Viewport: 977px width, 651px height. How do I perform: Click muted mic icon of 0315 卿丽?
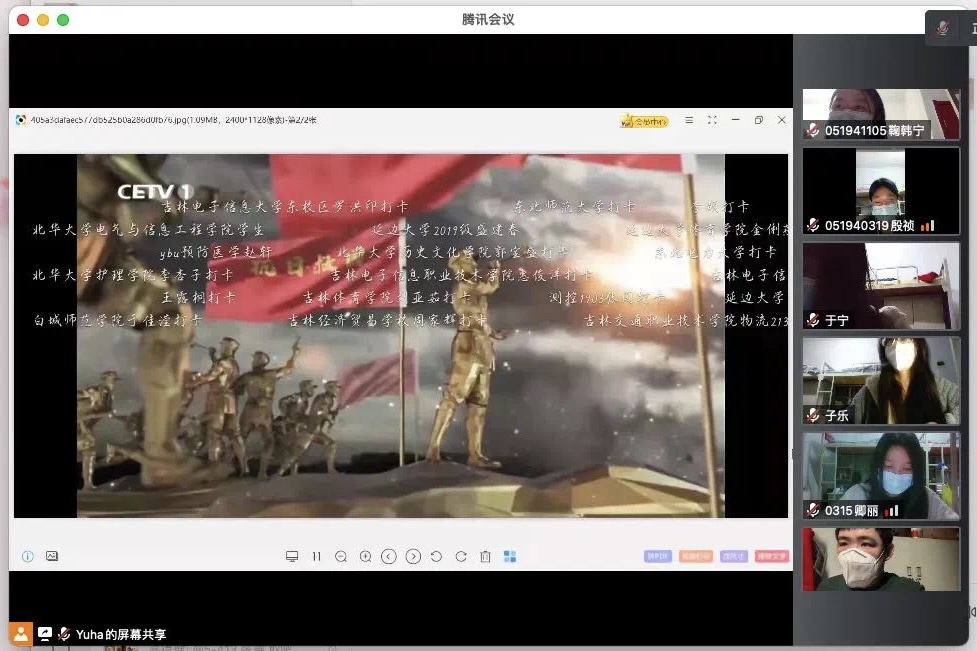(813, 510)
